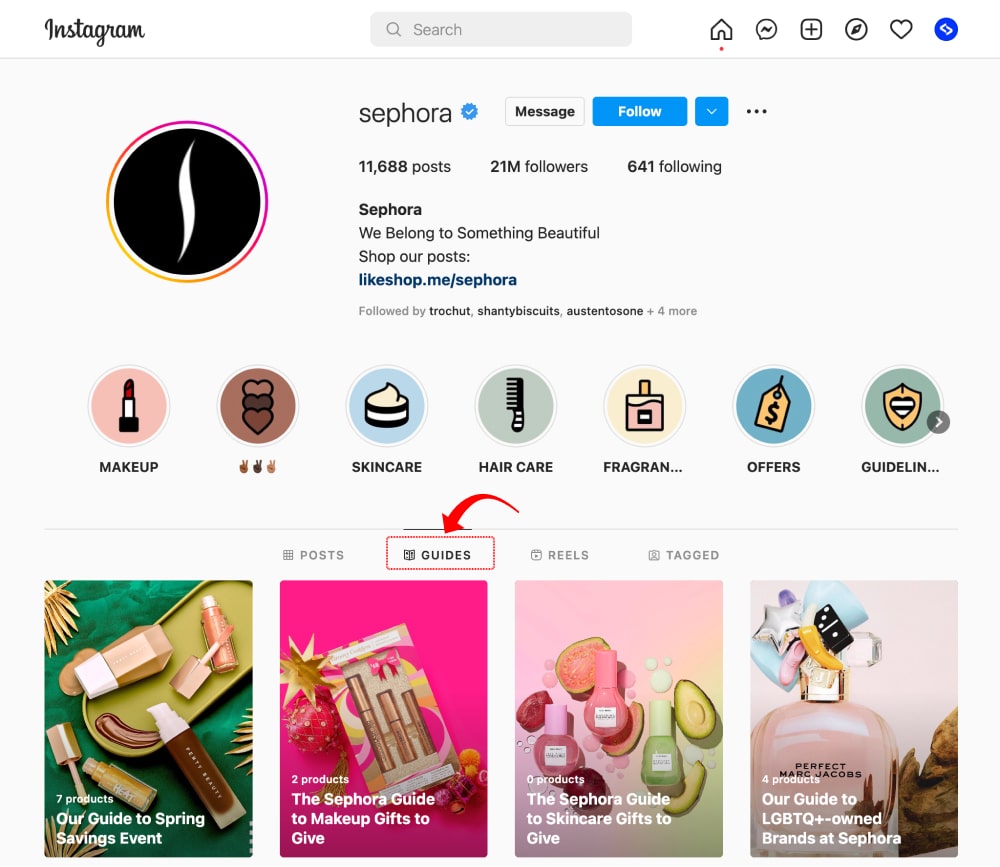Screen dimensions: 1000x867
Task: Go to the Home feed icon
Action: tap(721, 29)
